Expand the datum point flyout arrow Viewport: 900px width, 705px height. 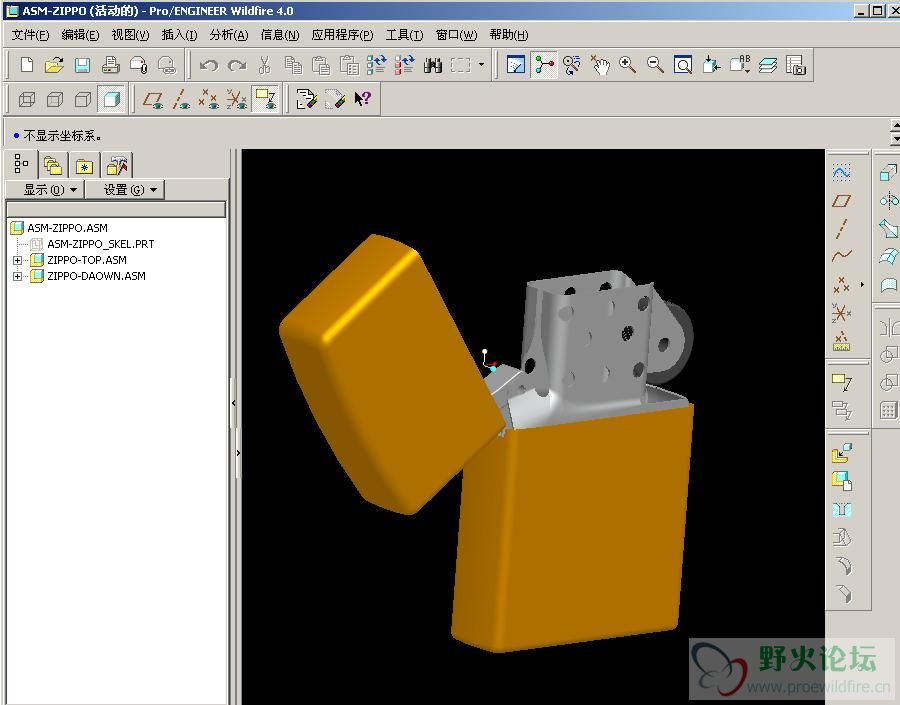(862, 284)
